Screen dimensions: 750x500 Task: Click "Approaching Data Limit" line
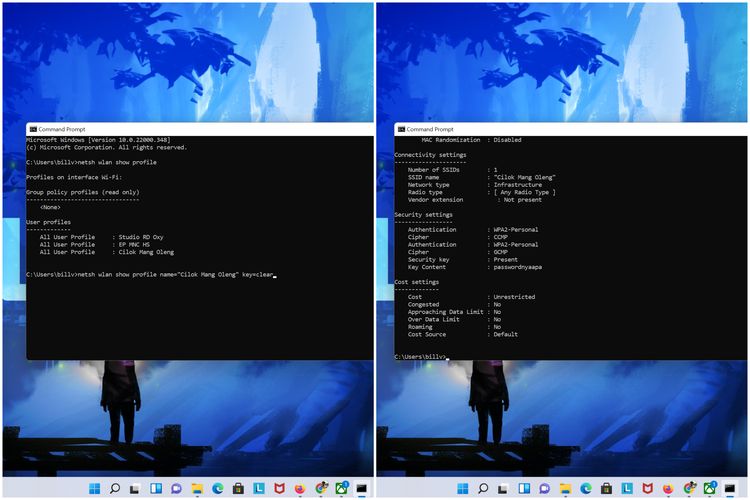[454, 312]
